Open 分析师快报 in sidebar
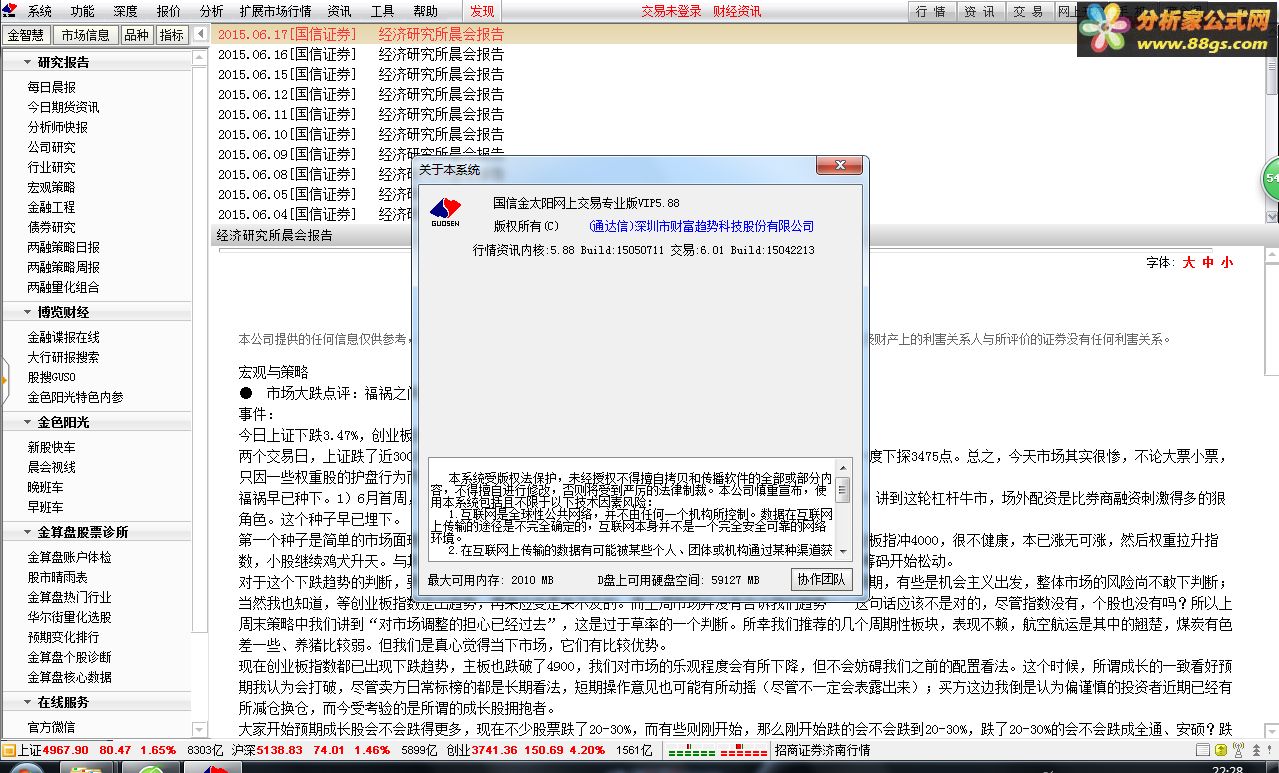 click(x=57, y=127)
